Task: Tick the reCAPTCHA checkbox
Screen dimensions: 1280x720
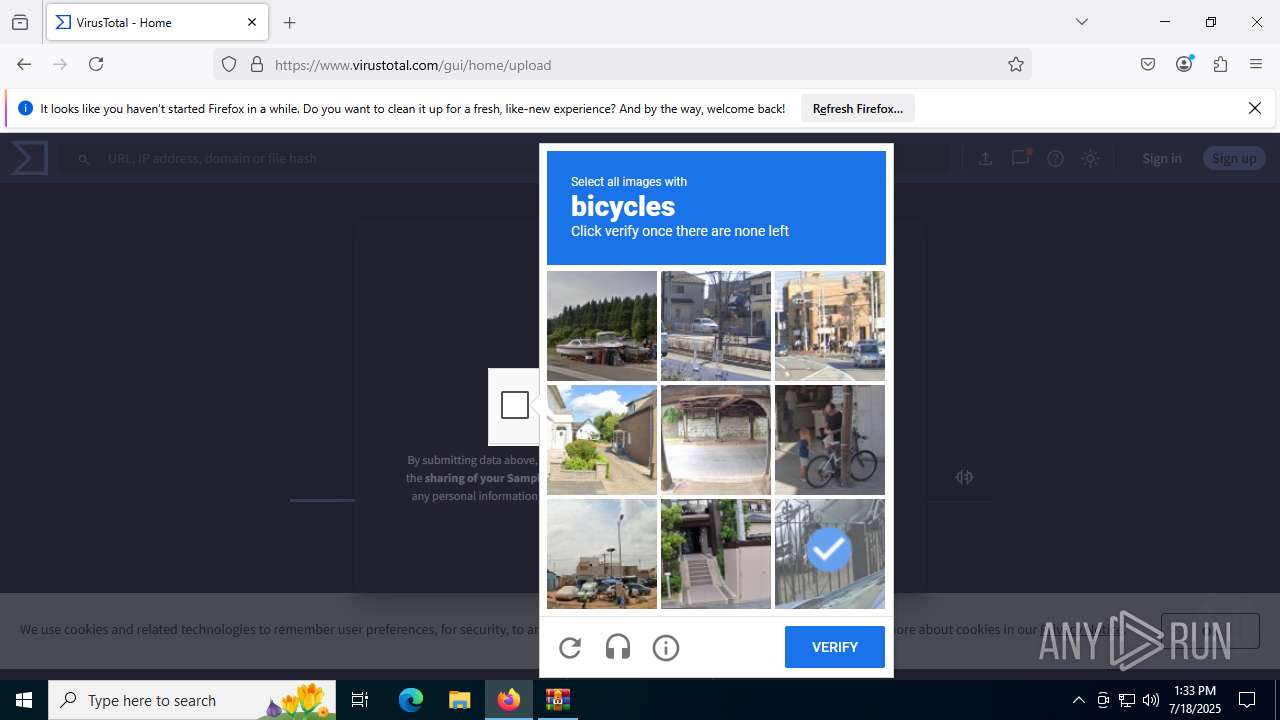Action: (x=515, y=405)
